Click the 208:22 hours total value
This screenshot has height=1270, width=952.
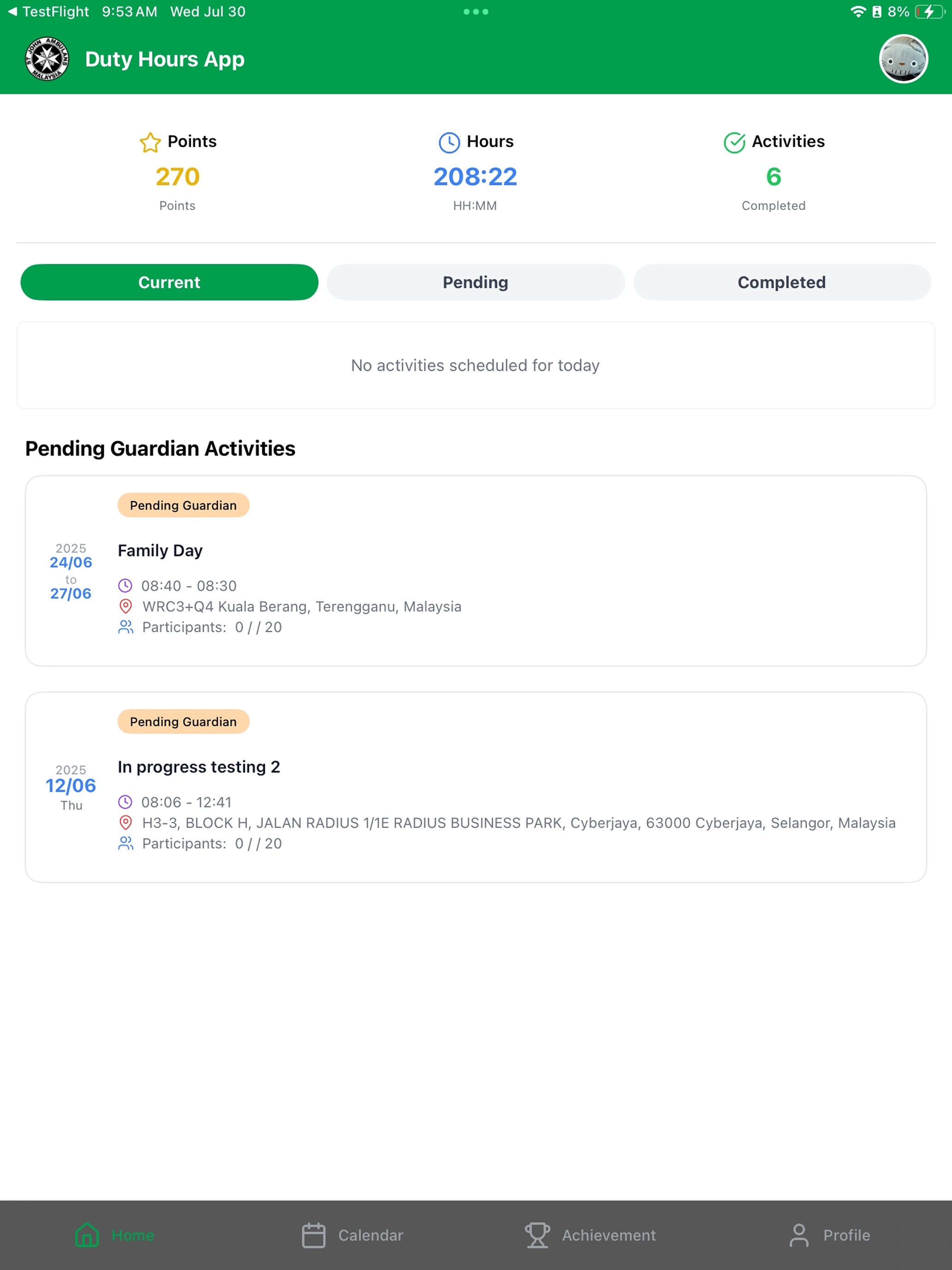[475, 176]
